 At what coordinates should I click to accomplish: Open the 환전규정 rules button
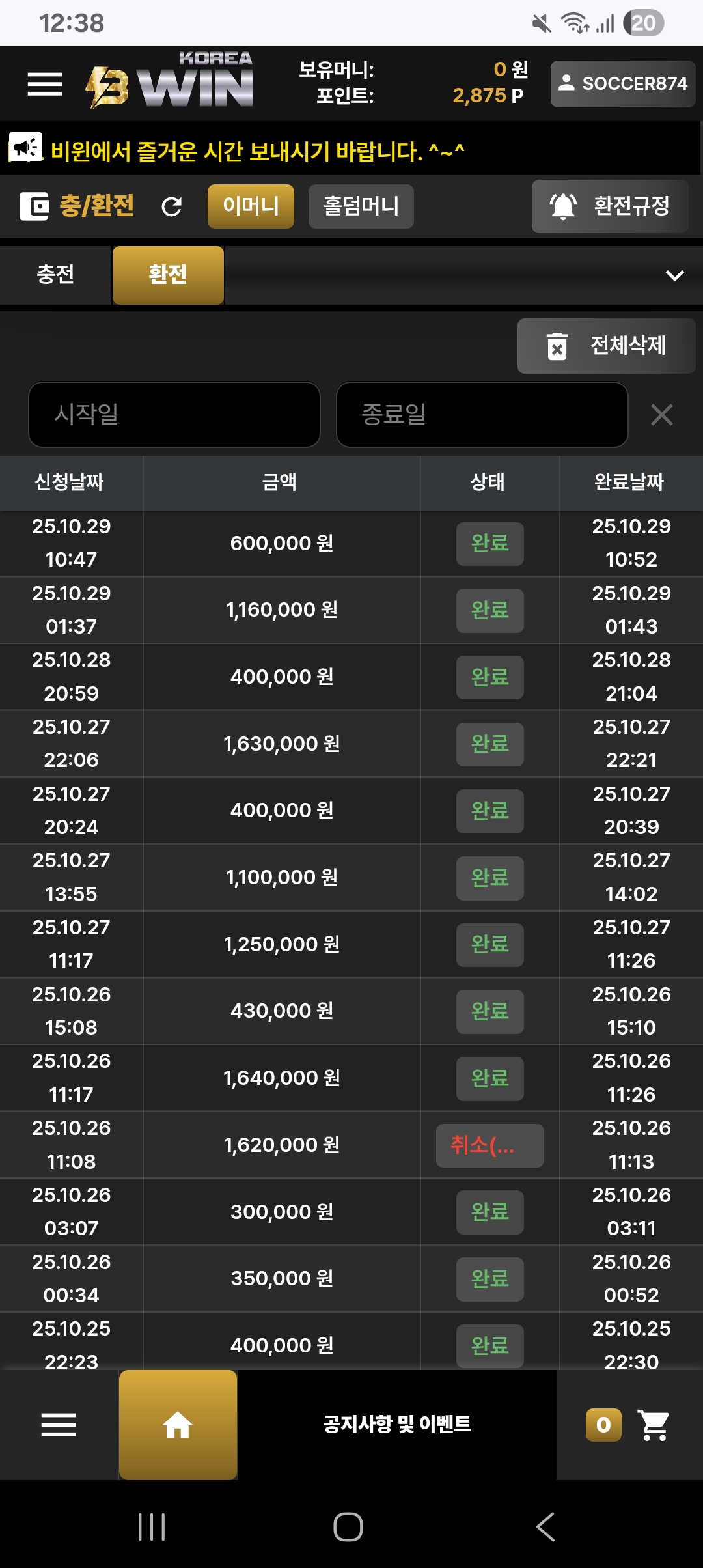point(610,206)
